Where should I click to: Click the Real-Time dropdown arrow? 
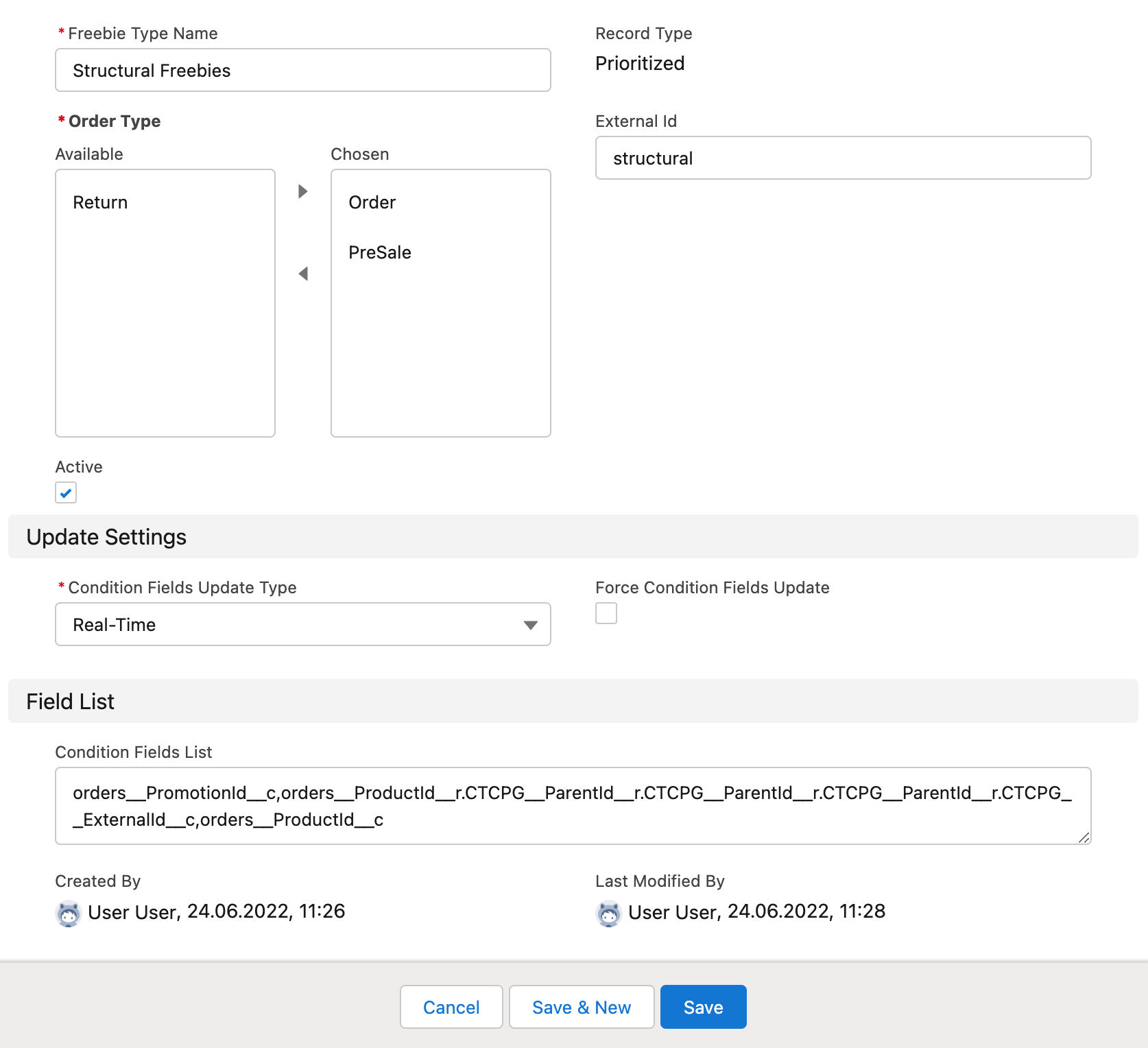pos(530,625)
